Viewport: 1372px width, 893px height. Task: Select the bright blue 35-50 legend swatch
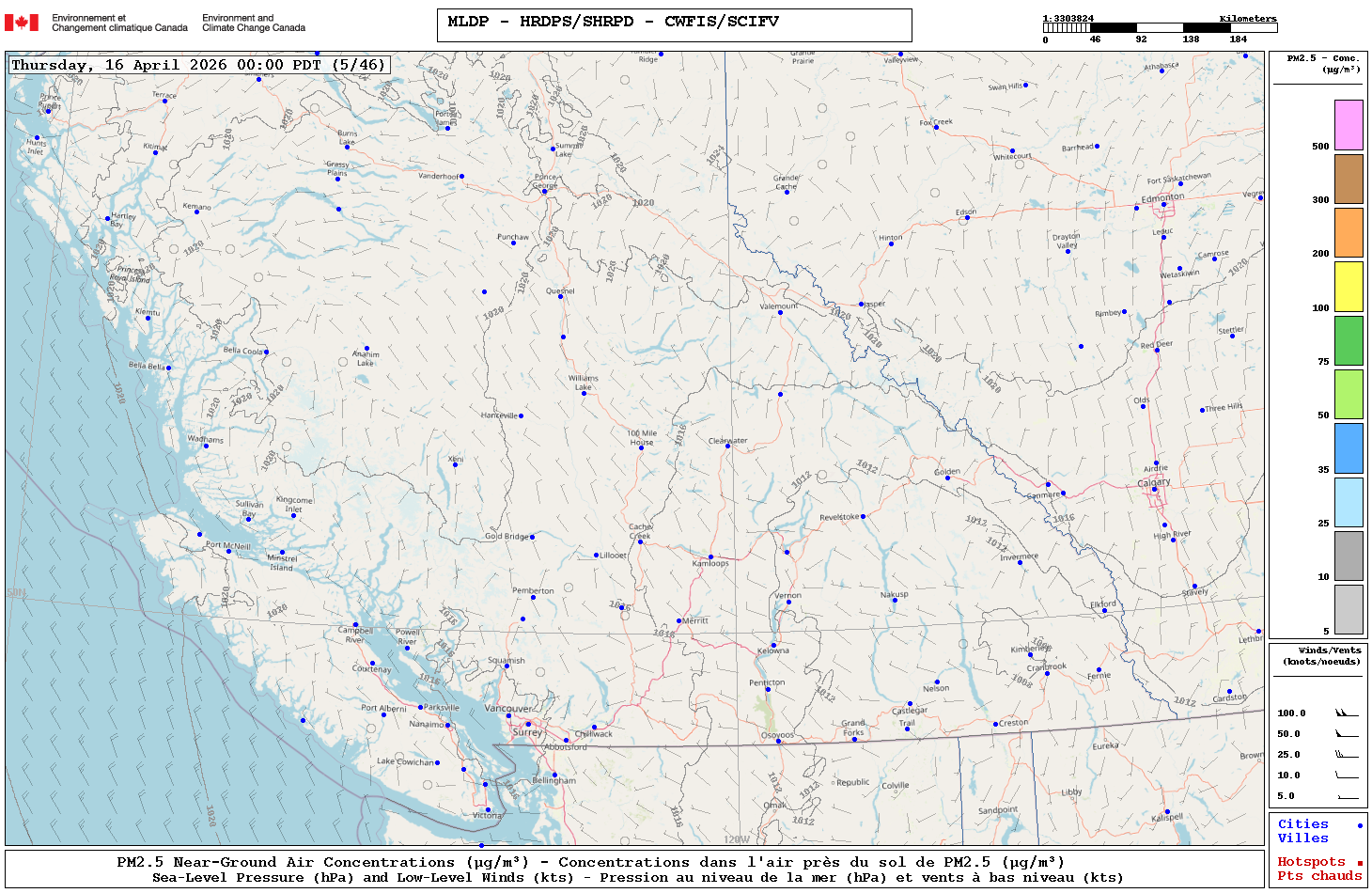pyautogui.click(x=1349, y=448)
